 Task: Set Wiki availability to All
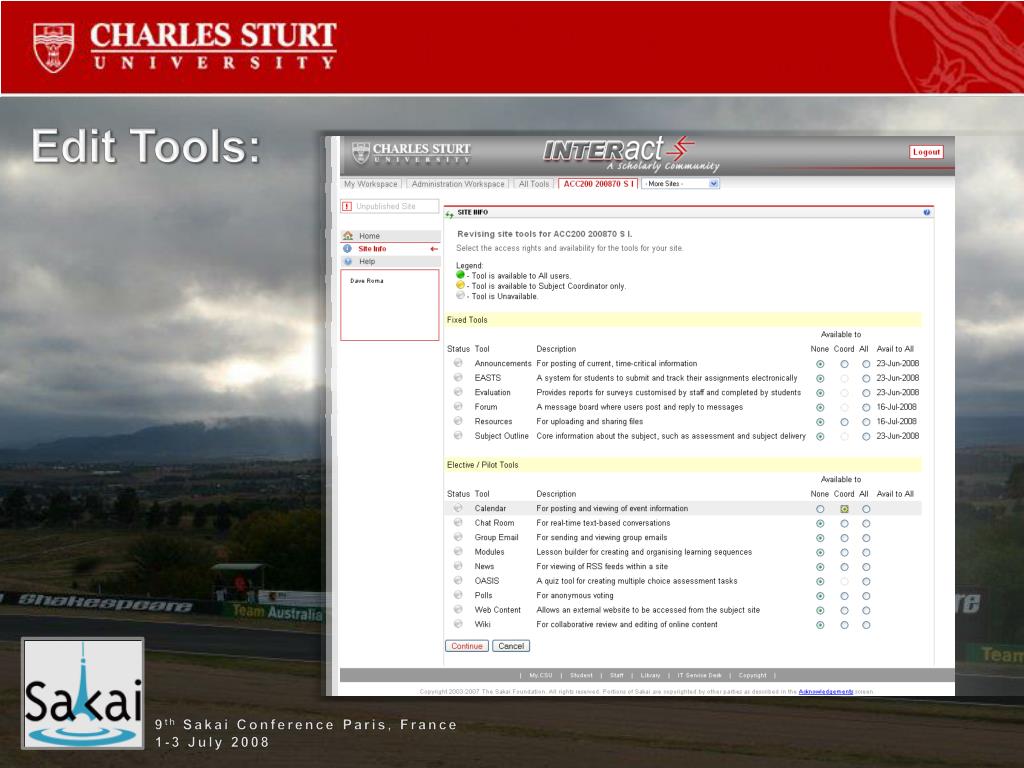pyautogui.click(x=866, y=625)
